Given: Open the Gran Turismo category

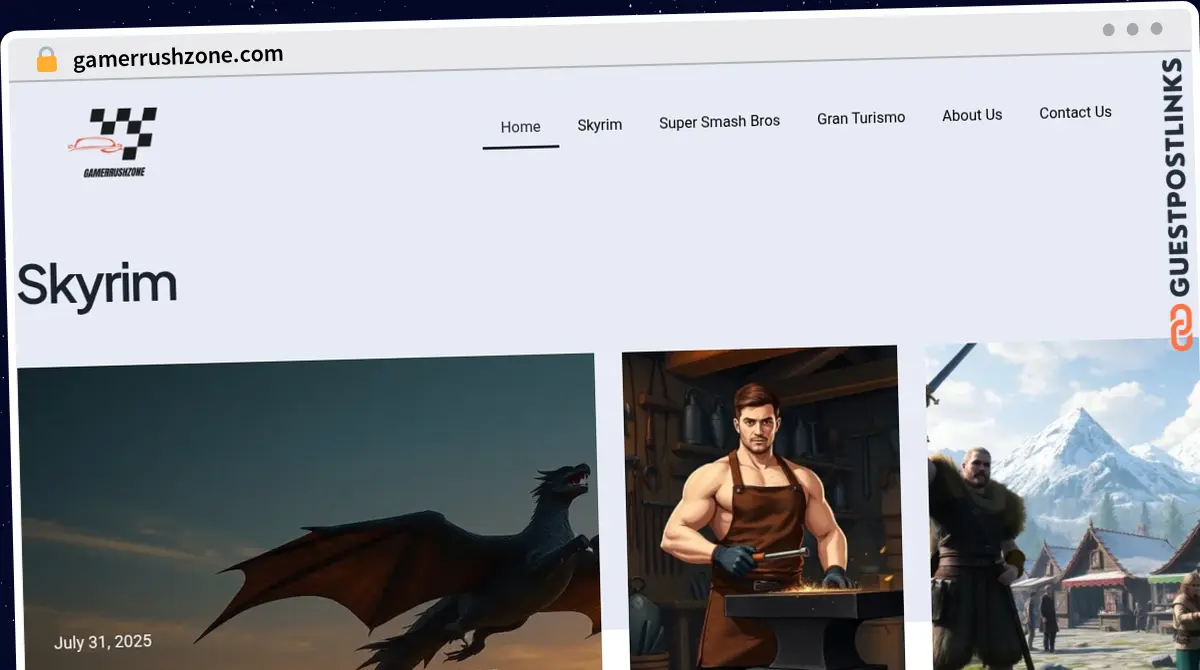Looking at the screenshot, I should tap(860, 118).
